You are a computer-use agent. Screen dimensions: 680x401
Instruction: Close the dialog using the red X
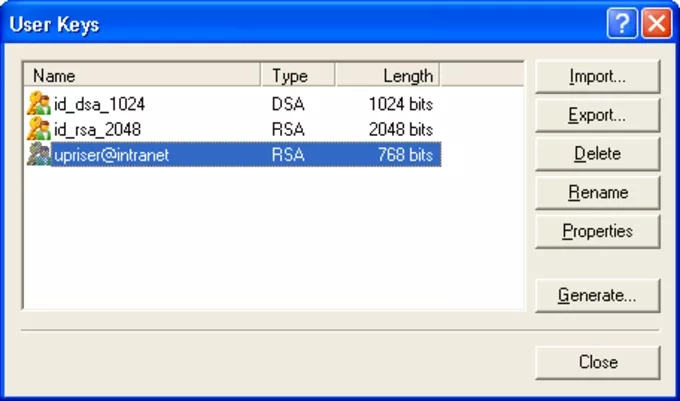655,24
